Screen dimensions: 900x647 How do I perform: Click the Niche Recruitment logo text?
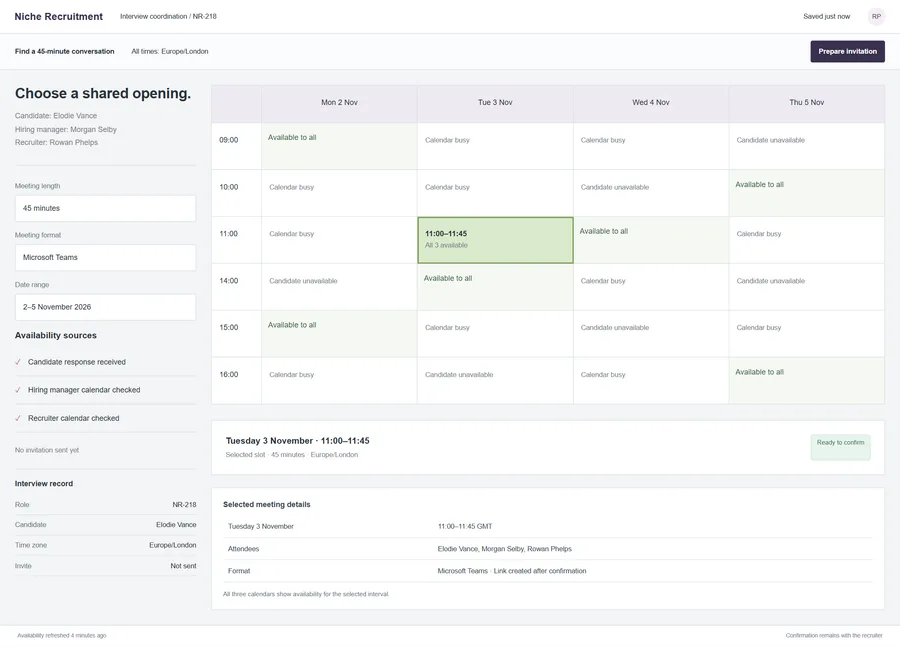(59, 17)
